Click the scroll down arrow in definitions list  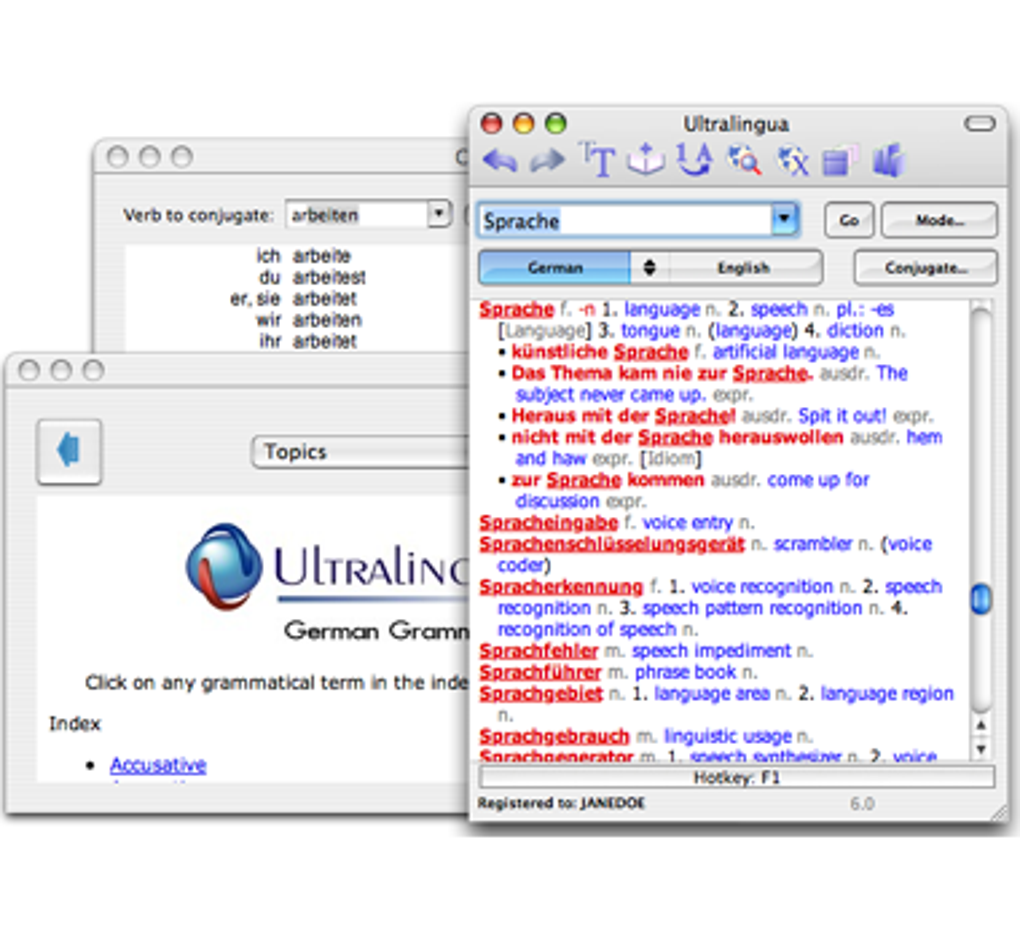981,748
